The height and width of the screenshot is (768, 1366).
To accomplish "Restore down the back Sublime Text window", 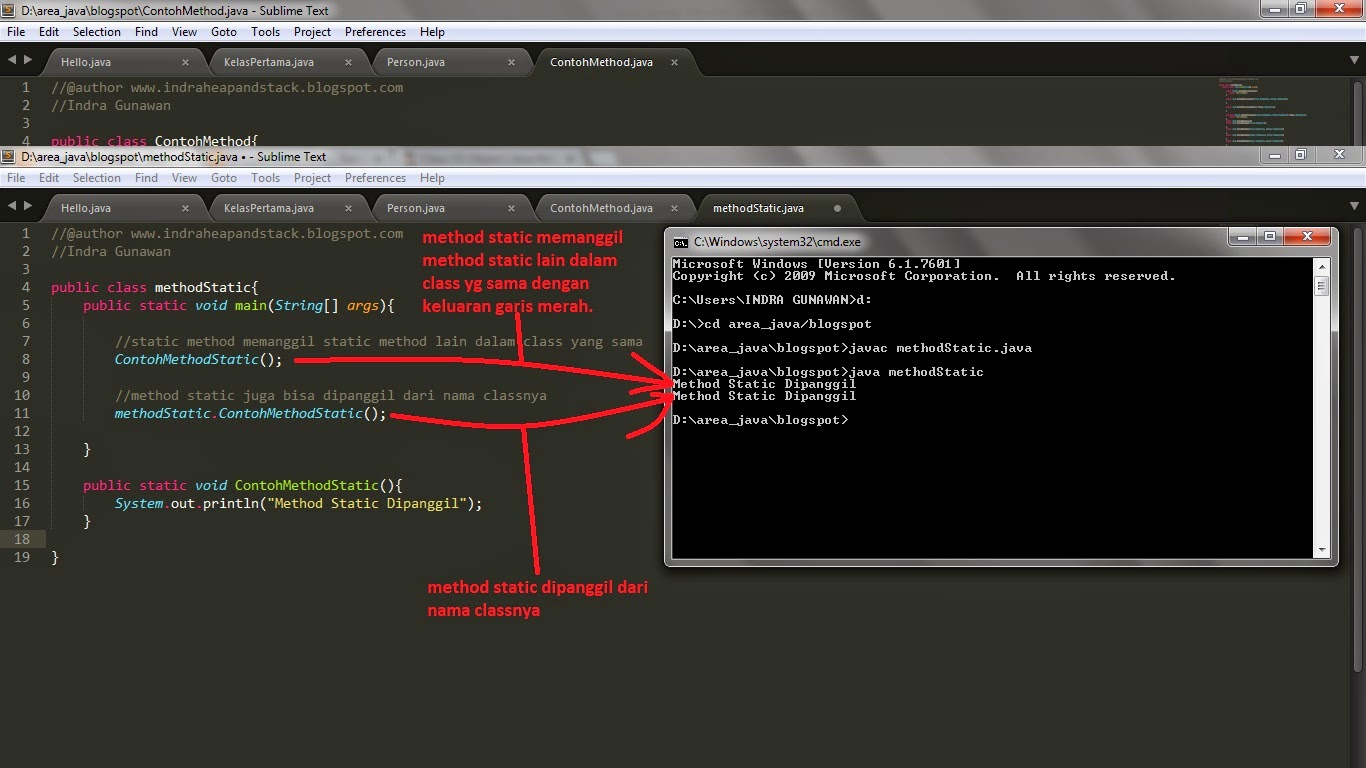I will 1301,8.
